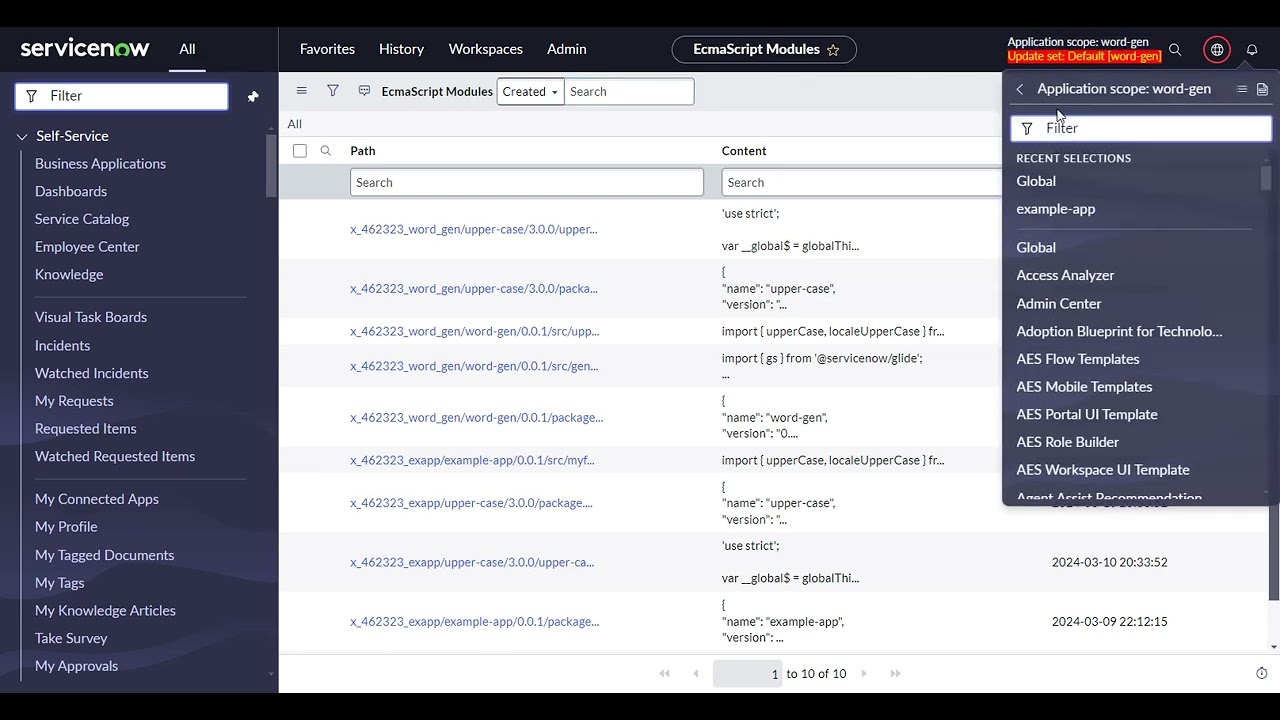Choose Adoption Blueprint for Technolo... scope

pyautogui.click(x=1119, y=331)
